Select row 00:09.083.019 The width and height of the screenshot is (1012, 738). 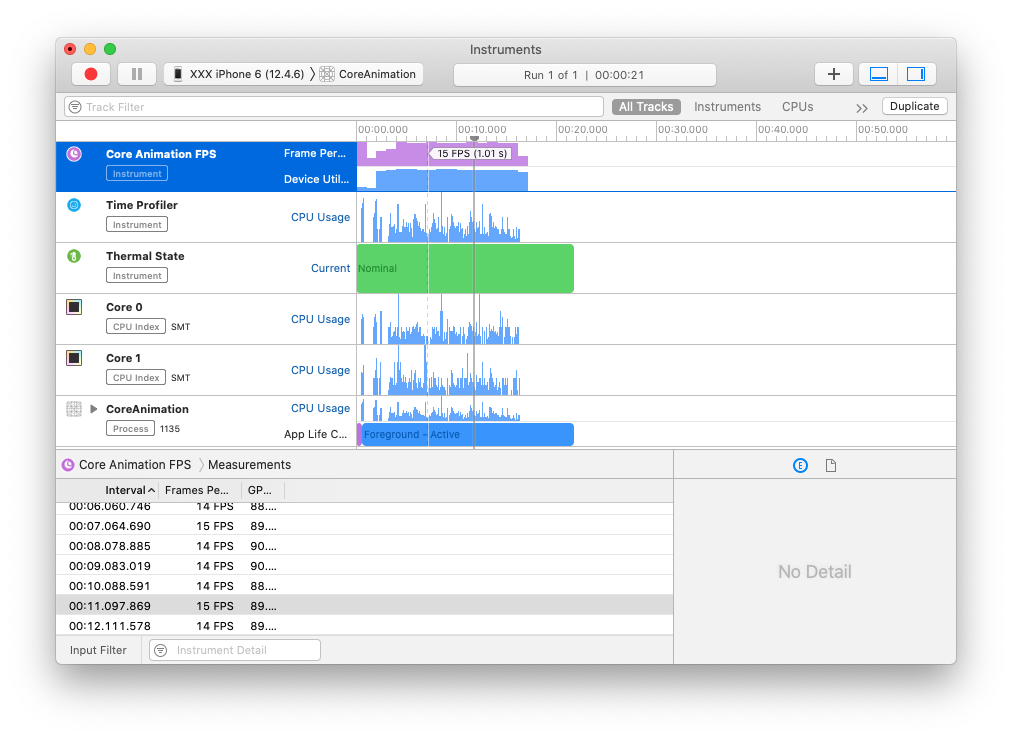pyautogui.click(x=365, y=566)
